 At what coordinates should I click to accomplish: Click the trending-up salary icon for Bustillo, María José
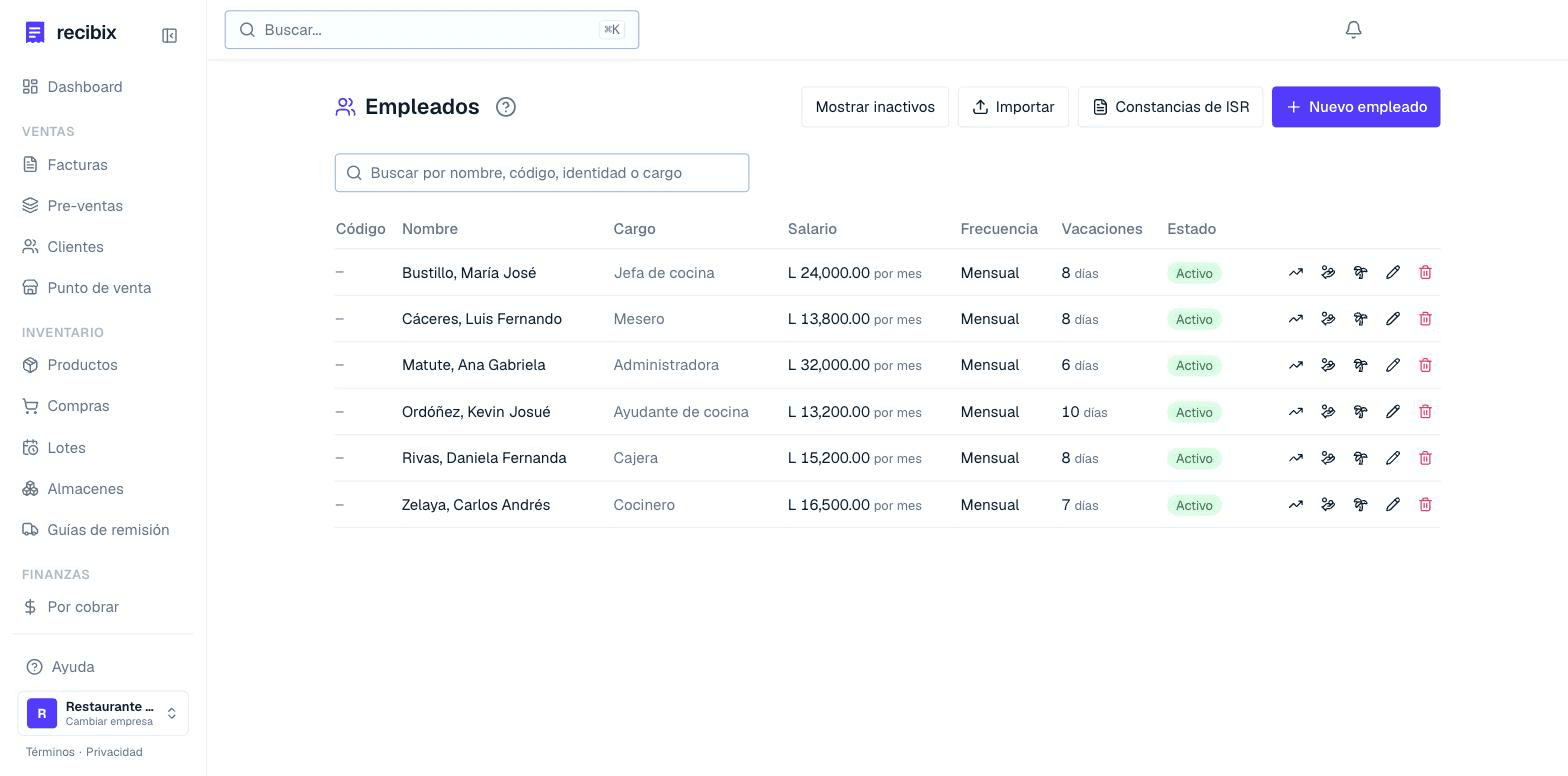(x=1295, y=272)
